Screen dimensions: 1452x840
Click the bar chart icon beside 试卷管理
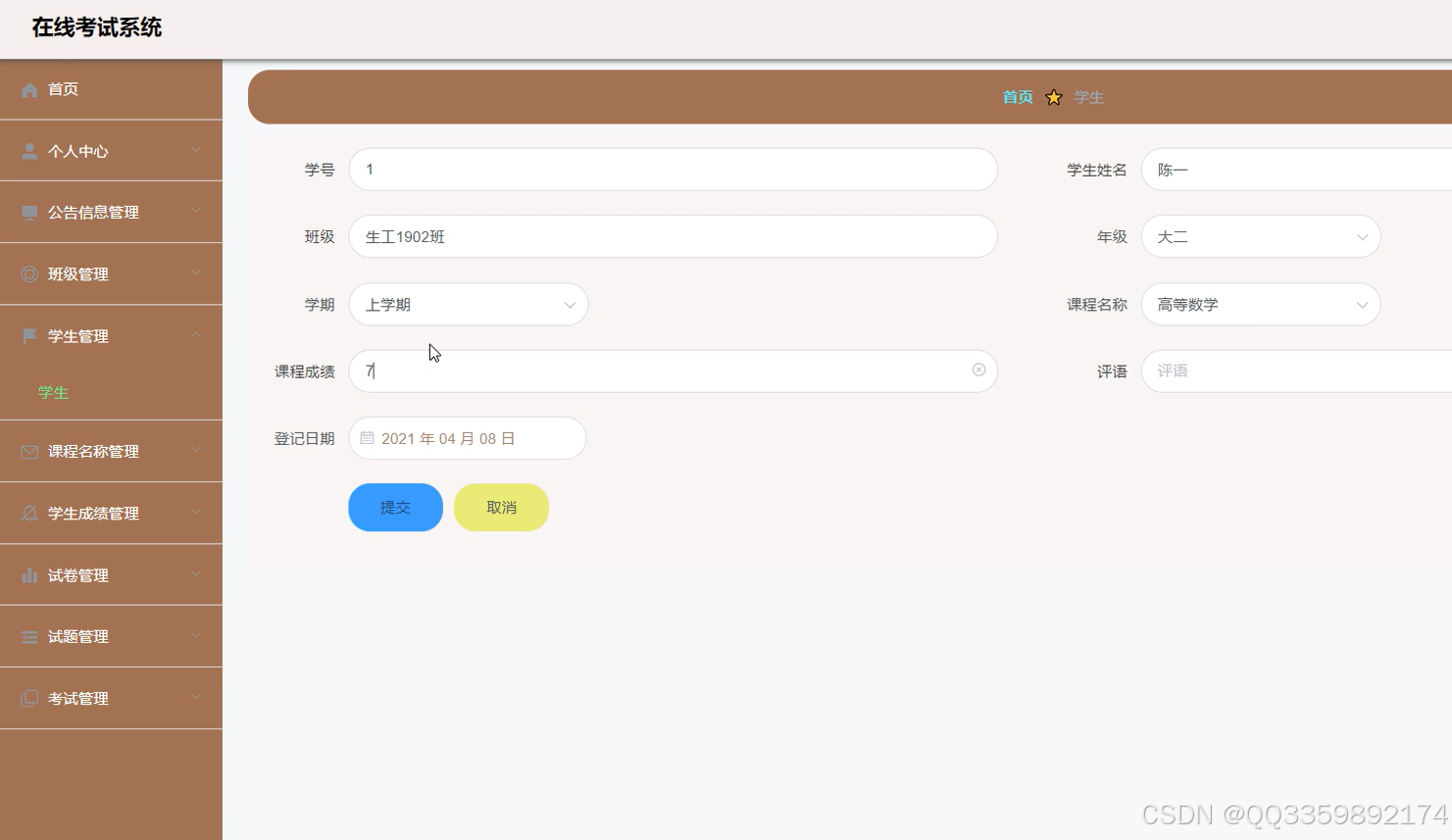(x=29, y=575)
